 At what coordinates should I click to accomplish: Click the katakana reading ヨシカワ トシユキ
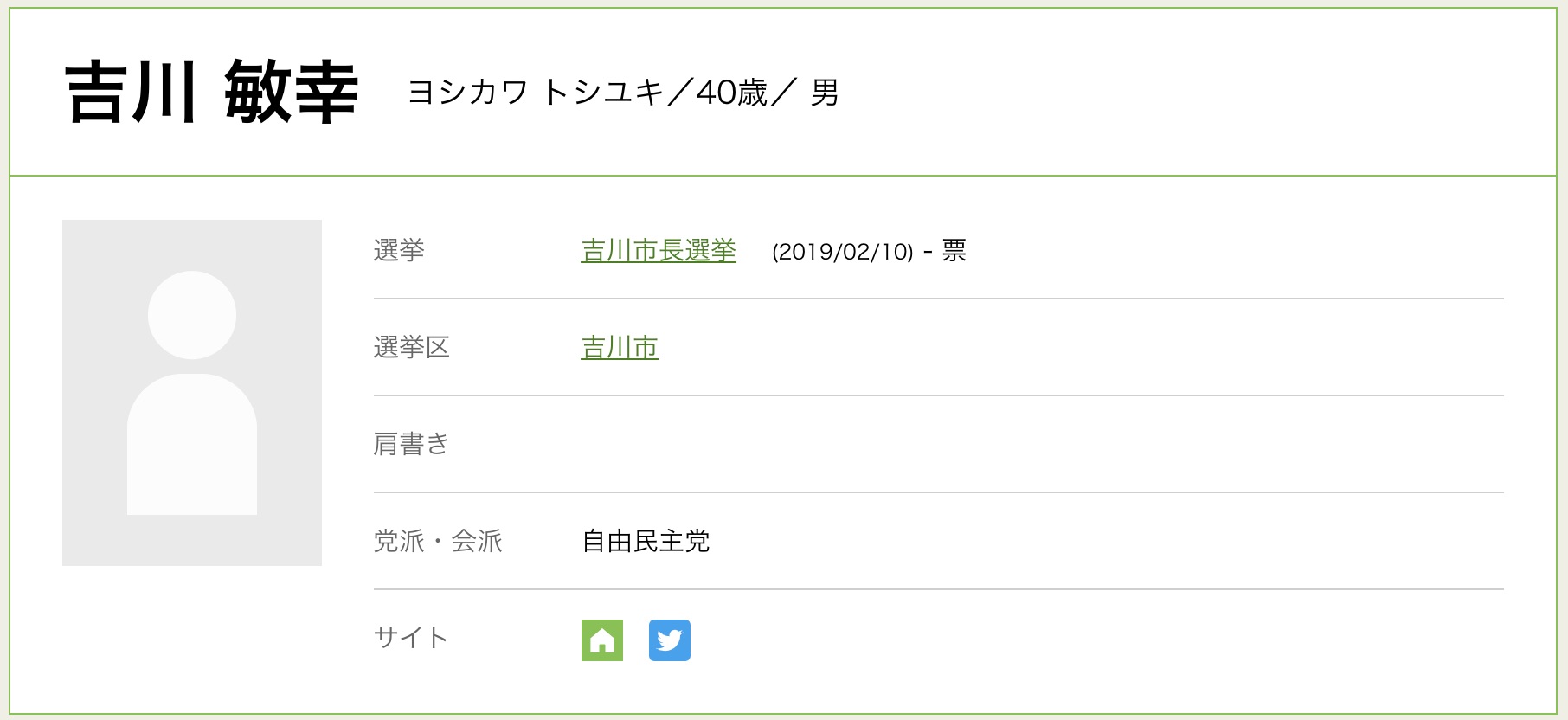pyautogui.click(x=535, y=92)
